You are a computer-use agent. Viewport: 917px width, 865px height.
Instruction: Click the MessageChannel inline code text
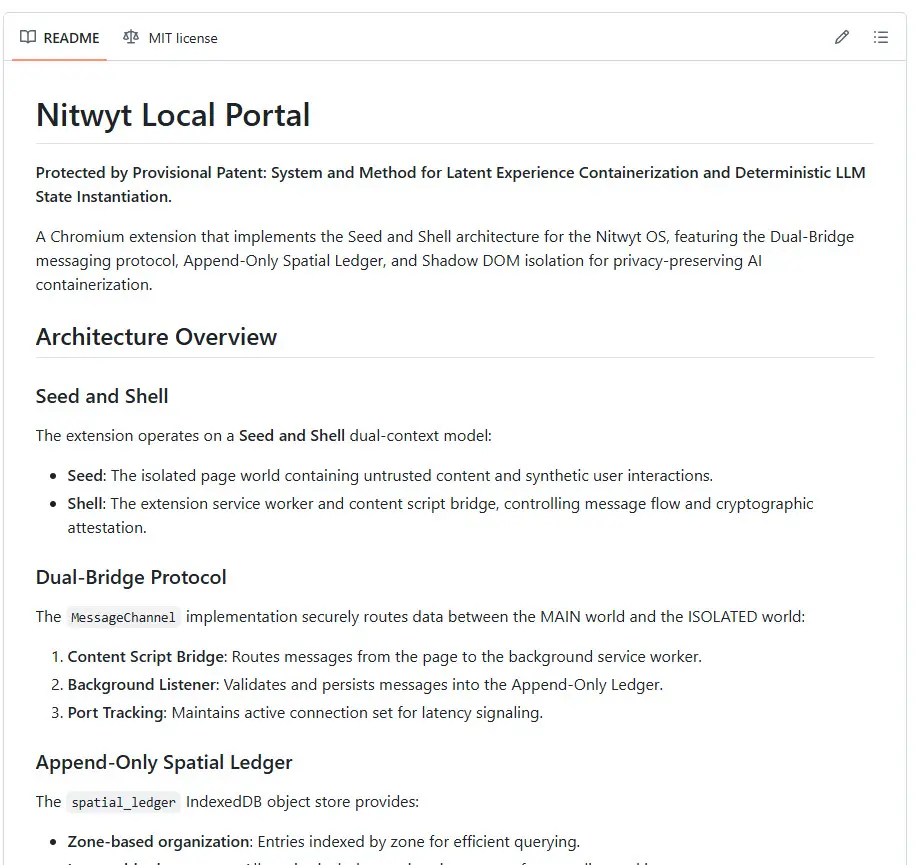[123, 618]
